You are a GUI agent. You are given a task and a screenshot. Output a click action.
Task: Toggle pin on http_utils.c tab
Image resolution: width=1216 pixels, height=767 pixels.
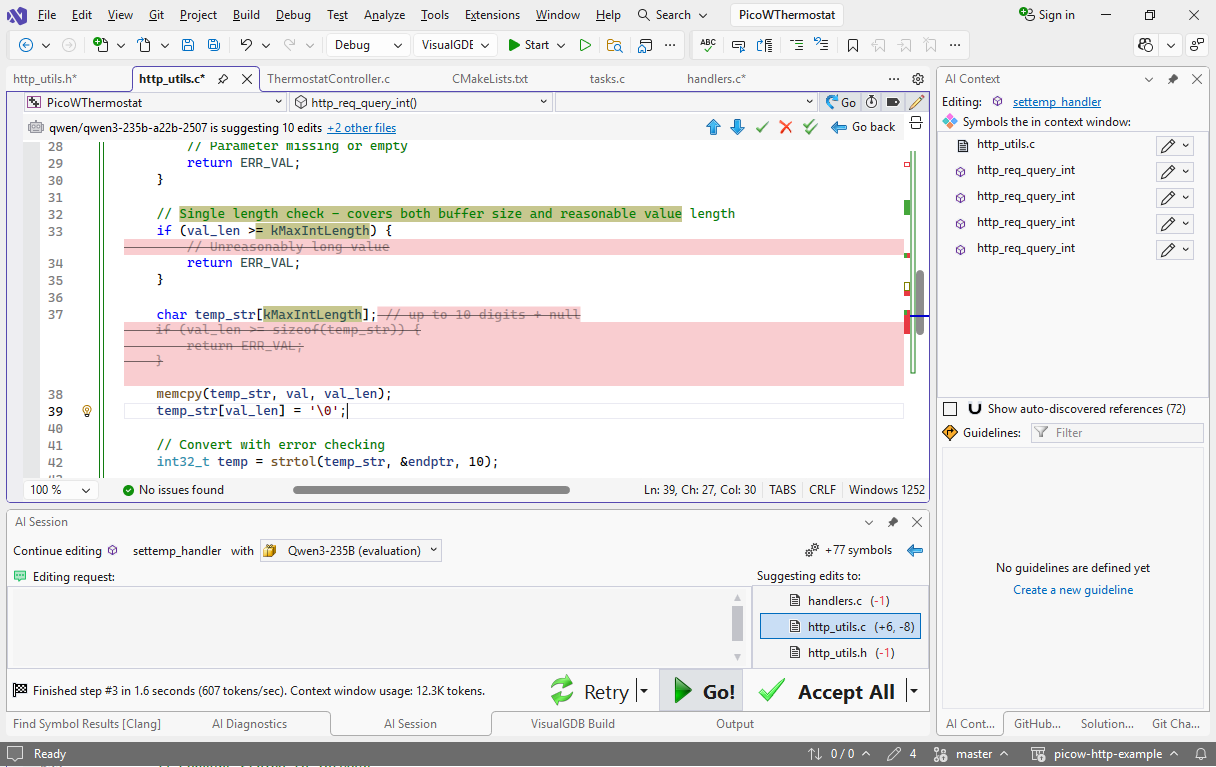(223, 79)
